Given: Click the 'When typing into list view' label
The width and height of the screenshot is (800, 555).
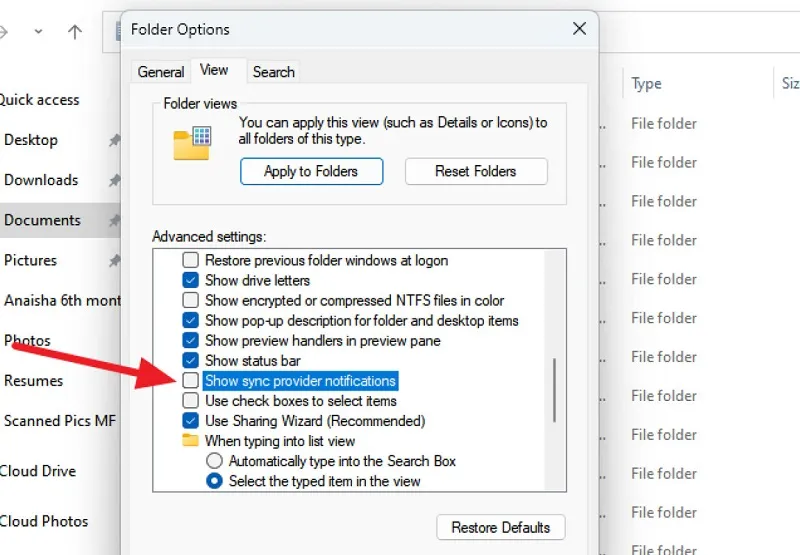Looking at the screenshot, I should click(280, 441).
